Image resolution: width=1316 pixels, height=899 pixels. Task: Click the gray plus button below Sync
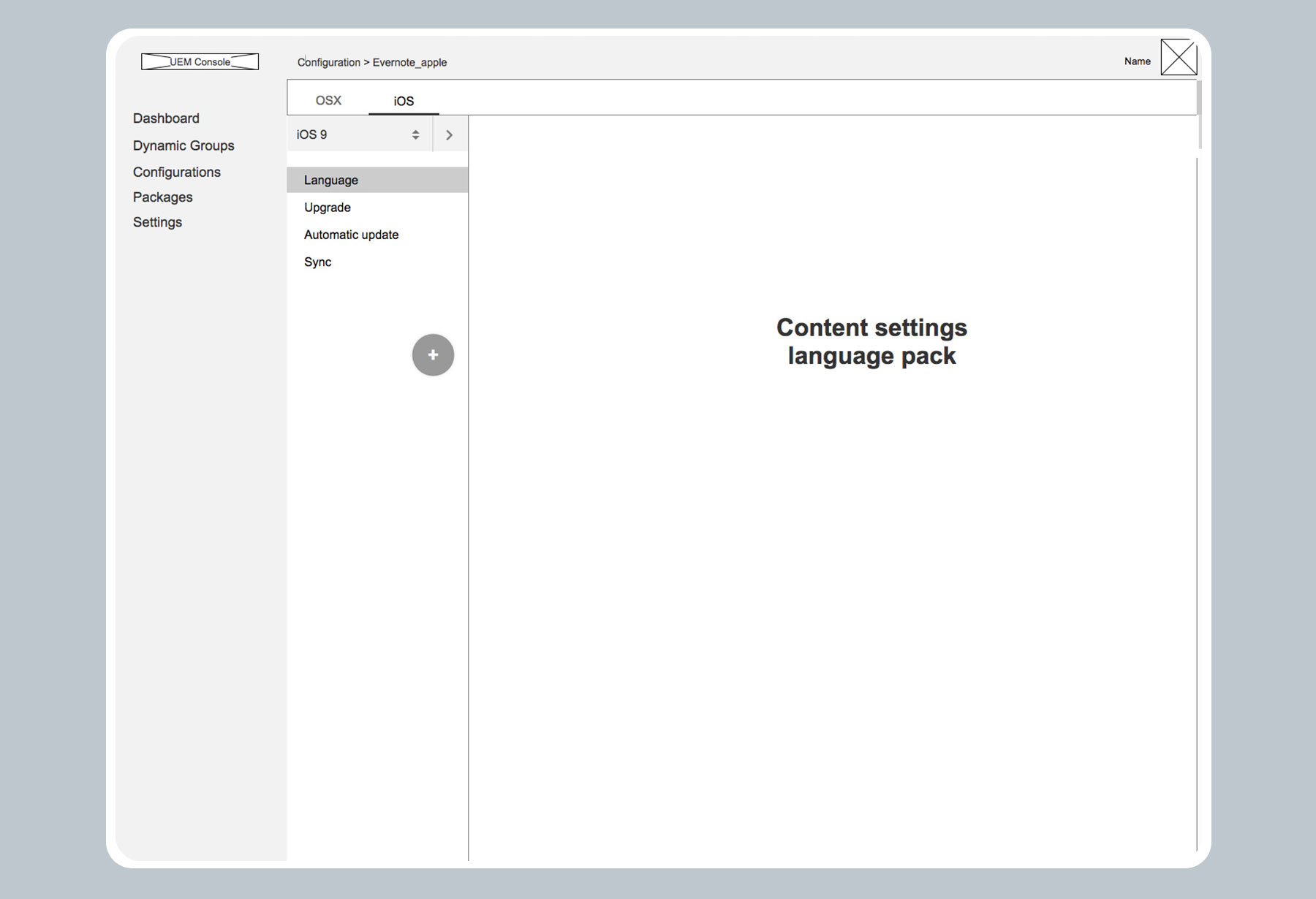coord(433,354)
